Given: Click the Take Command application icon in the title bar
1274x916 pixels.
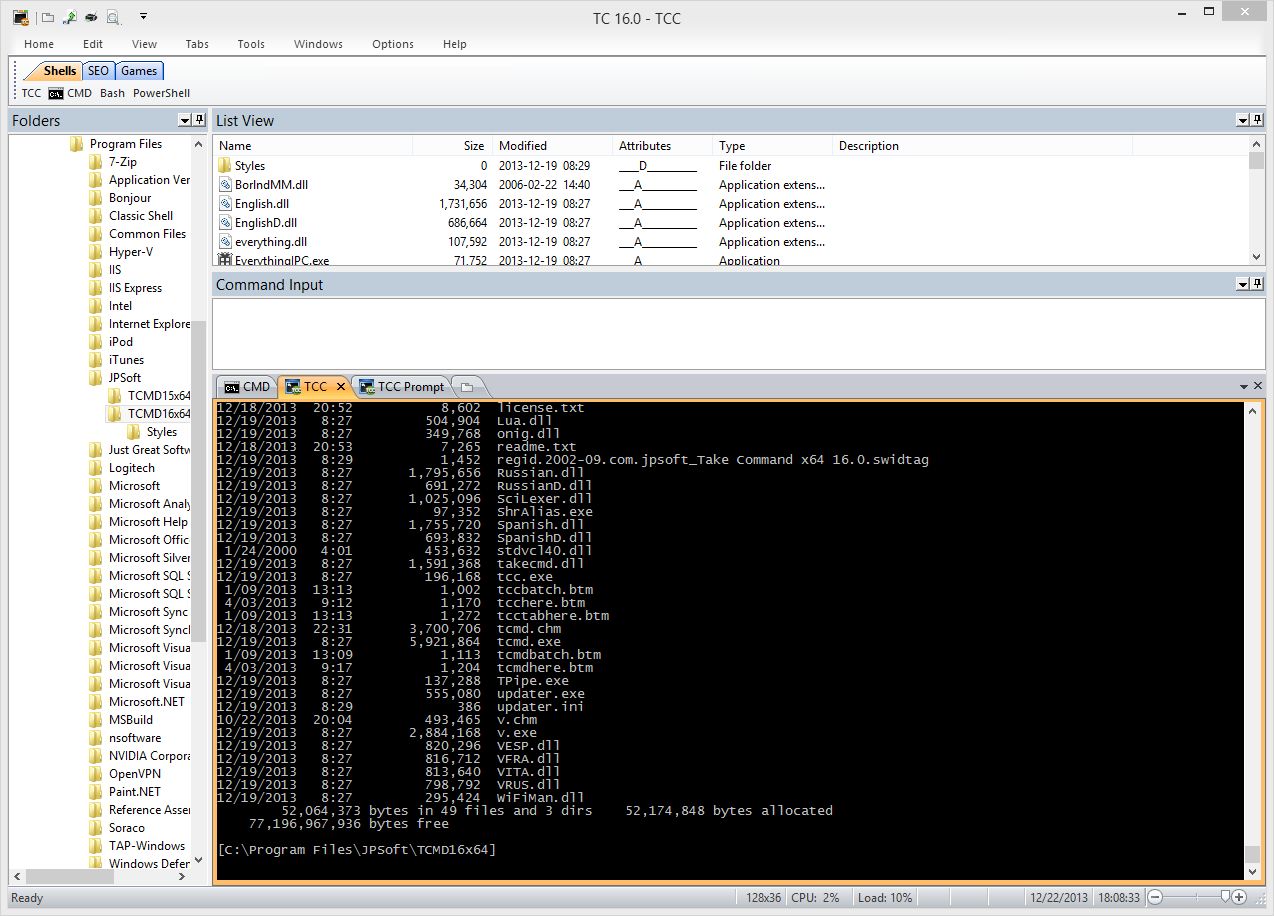Looking at the screenshot, I should [x=21, y=17].
